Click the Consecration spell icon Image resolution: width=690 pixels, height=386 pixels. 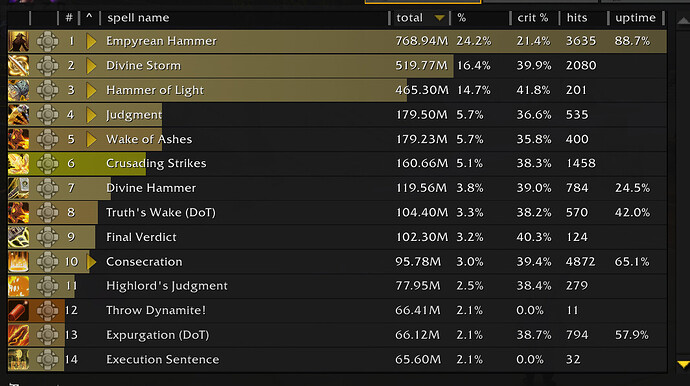(x=18, y=262)
